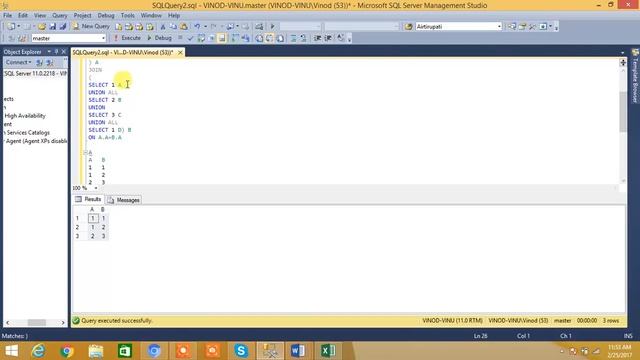
Task: Select the SQL Server 11.0.2218 node
Action: [x=35, y=73]
